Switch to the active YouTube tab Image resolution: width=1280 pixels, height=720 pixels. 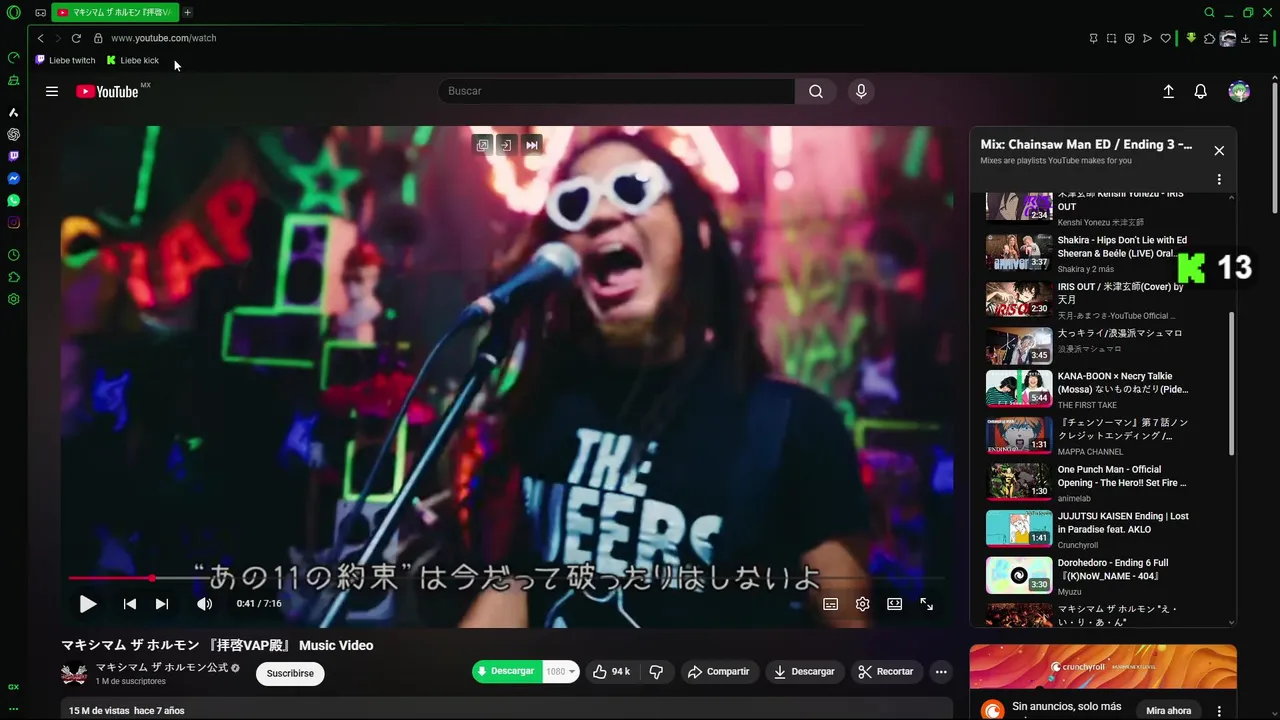pos(115,12)
